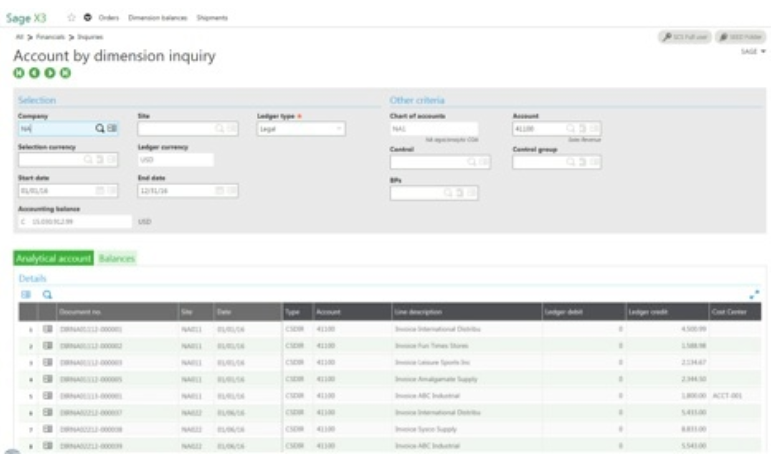Click the Sage X3 logo
The image size is (775, 457).
point(26,18)
